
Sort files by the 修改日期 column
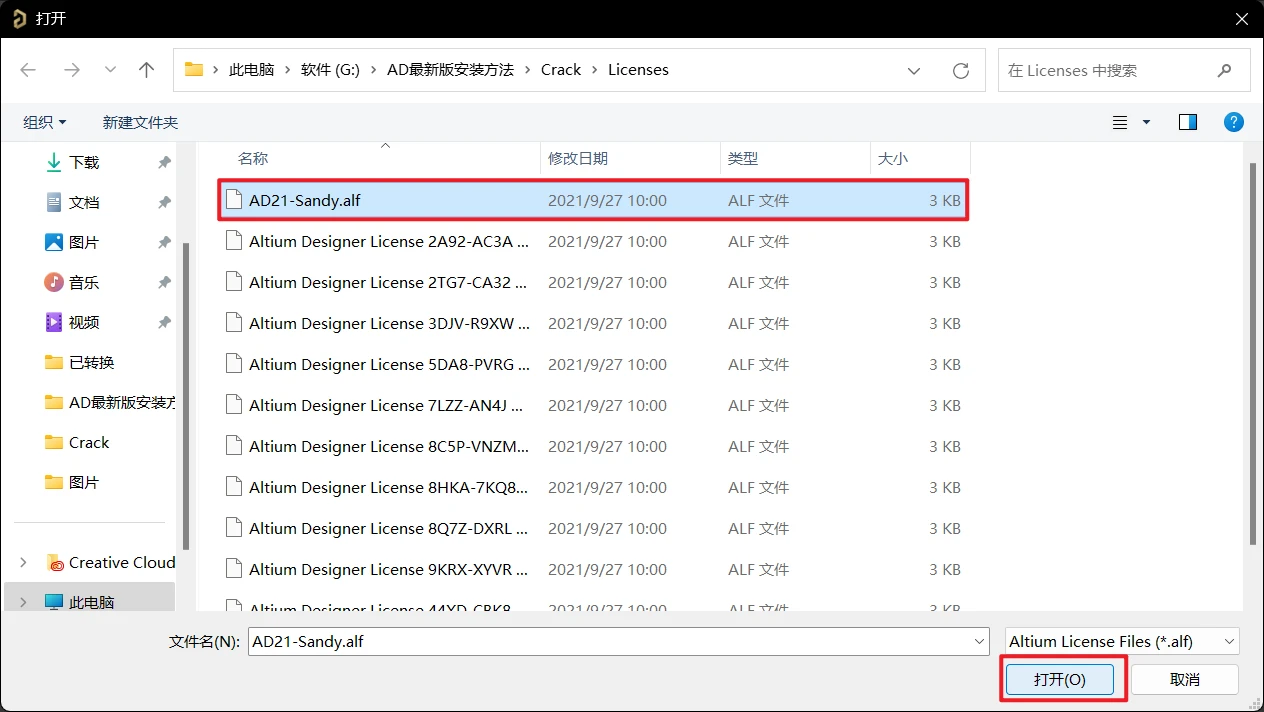[578, 158]
